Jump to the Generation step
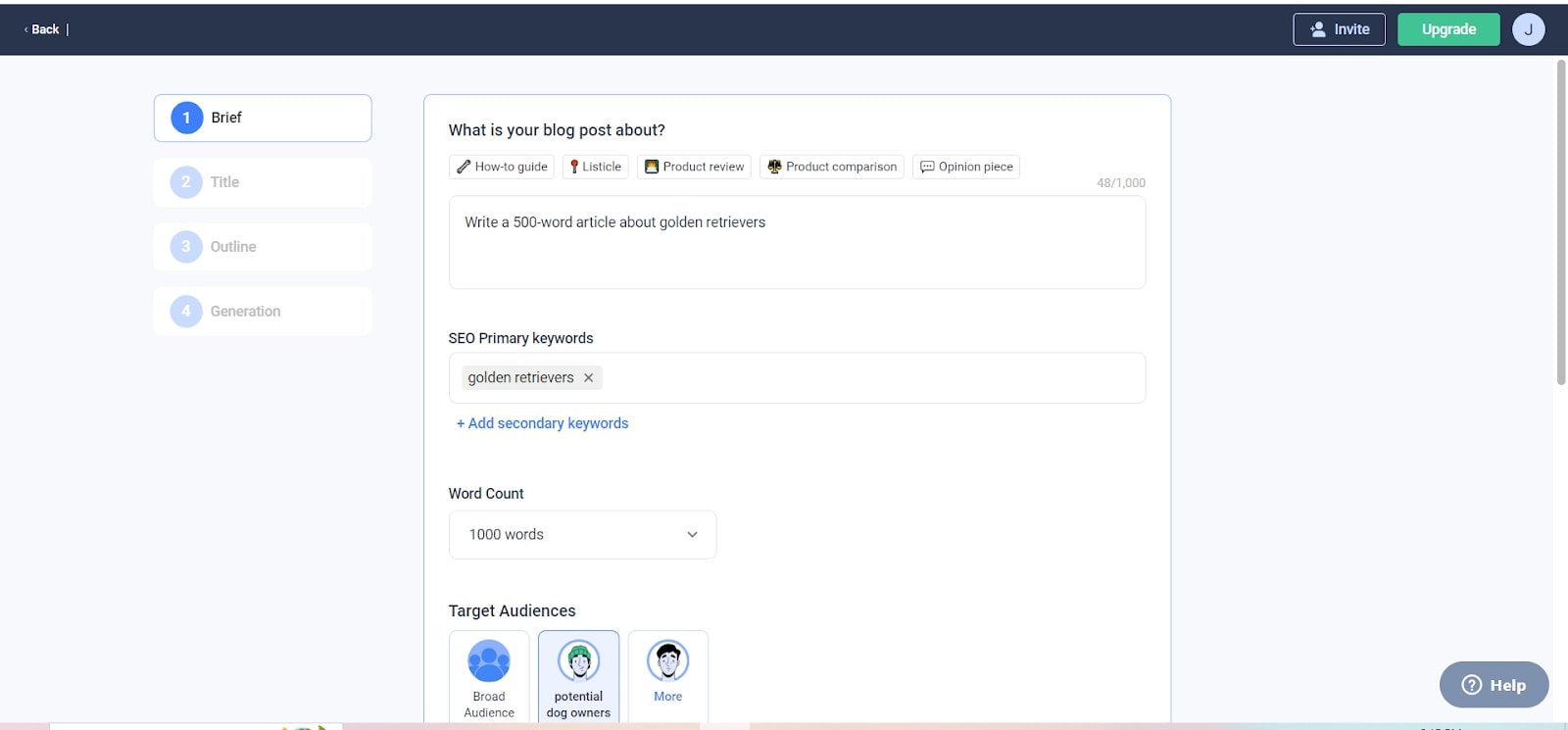This screenshot has width=1568, height=730. point(263,312)
